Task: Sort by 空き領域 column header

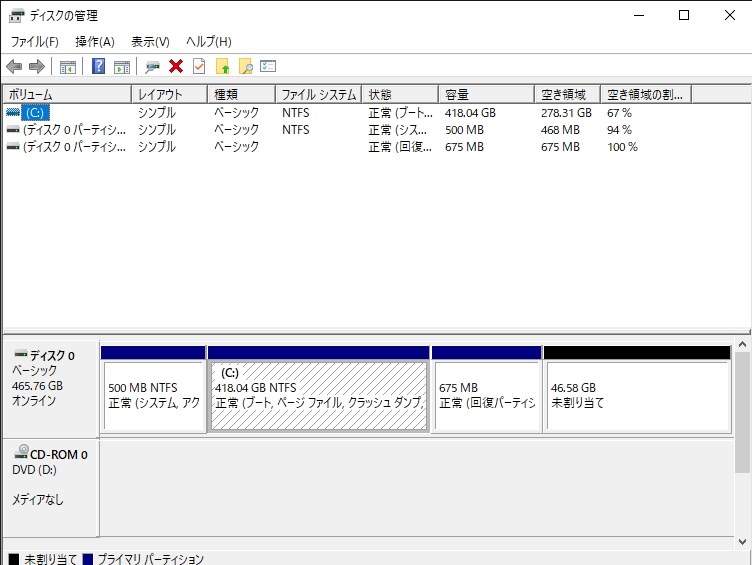Action: pos(567,94)
